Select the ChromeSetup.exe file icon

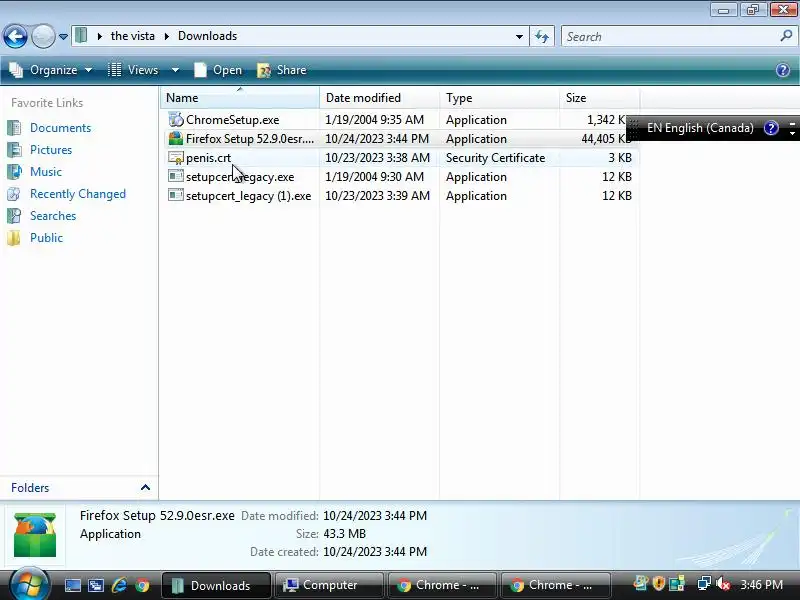click(176, 120)
